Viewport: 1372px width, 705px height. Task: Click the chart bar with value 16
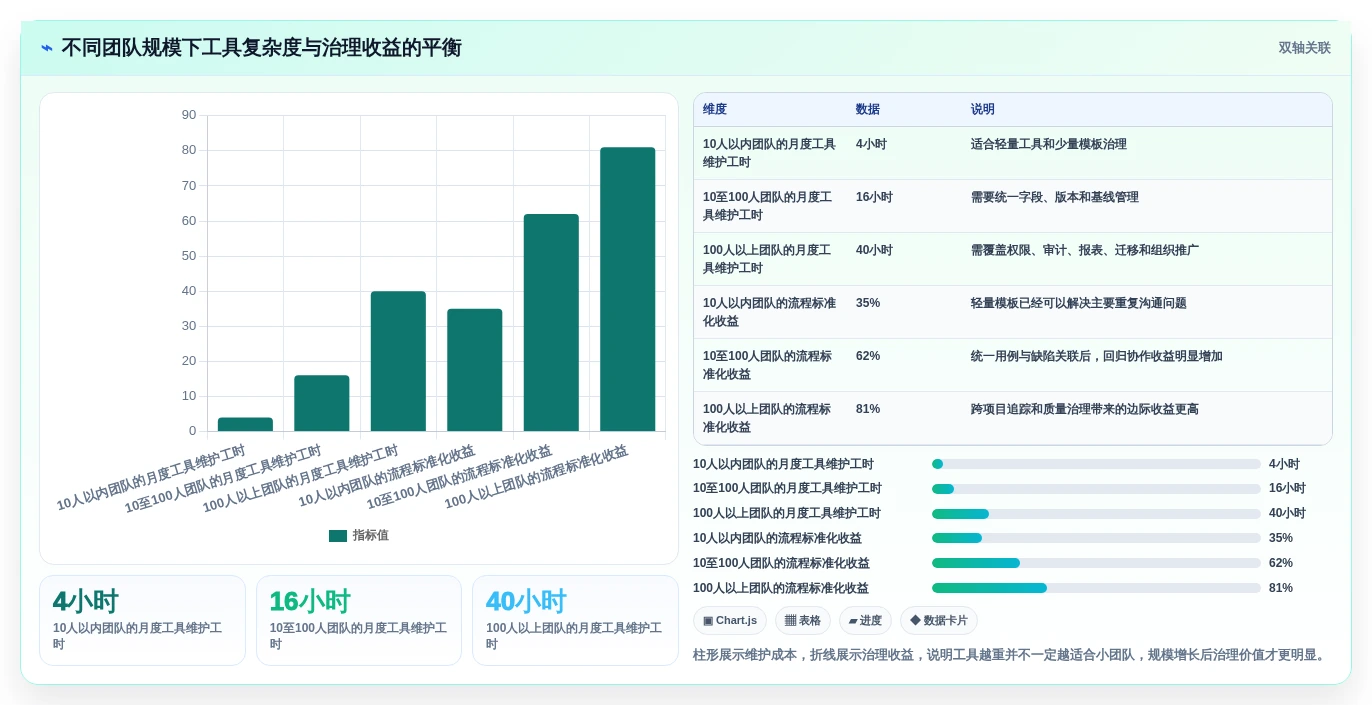322,403
